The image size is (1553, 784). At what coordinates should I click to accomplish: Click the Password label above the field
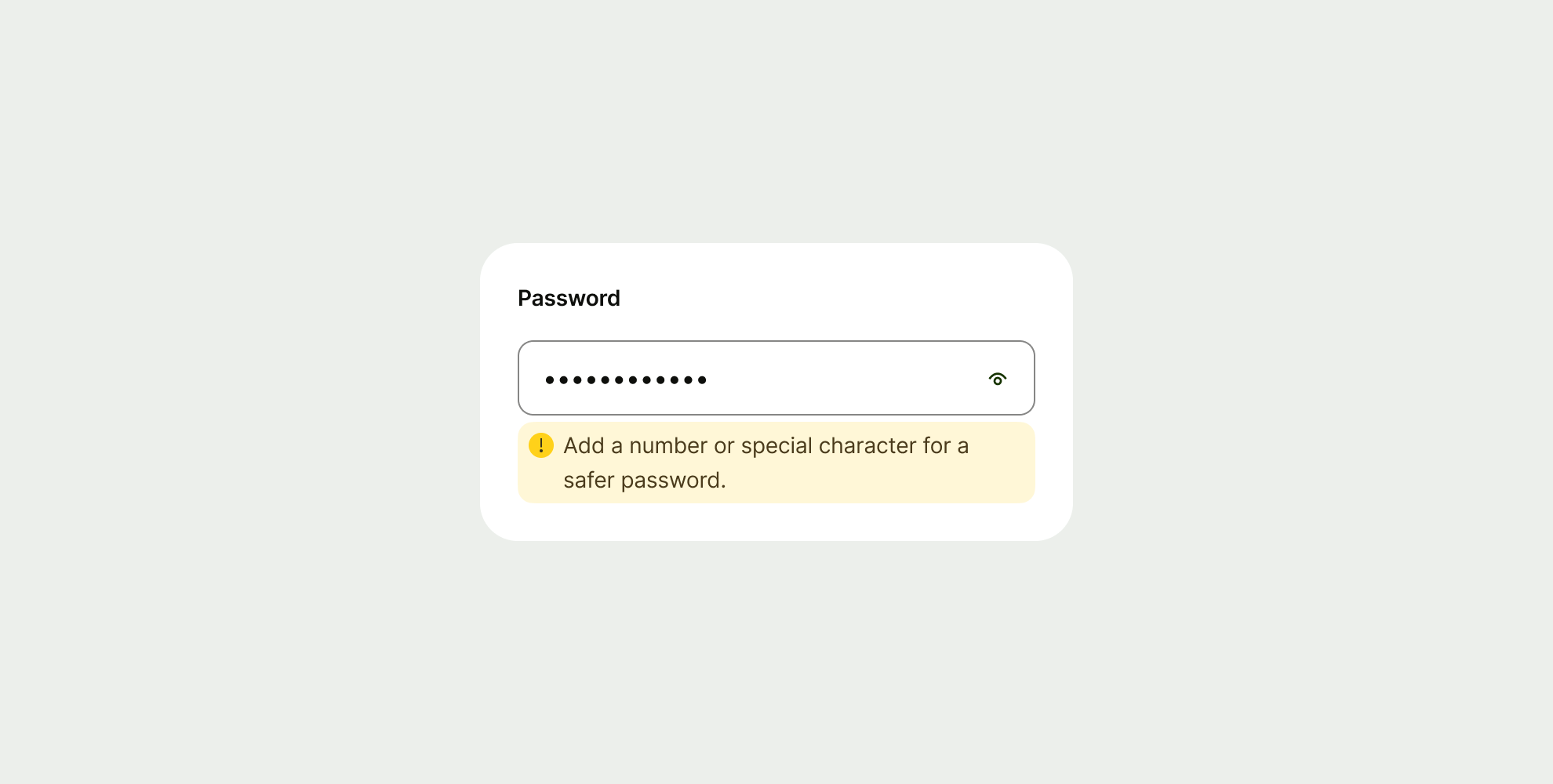tap(569, 298)
